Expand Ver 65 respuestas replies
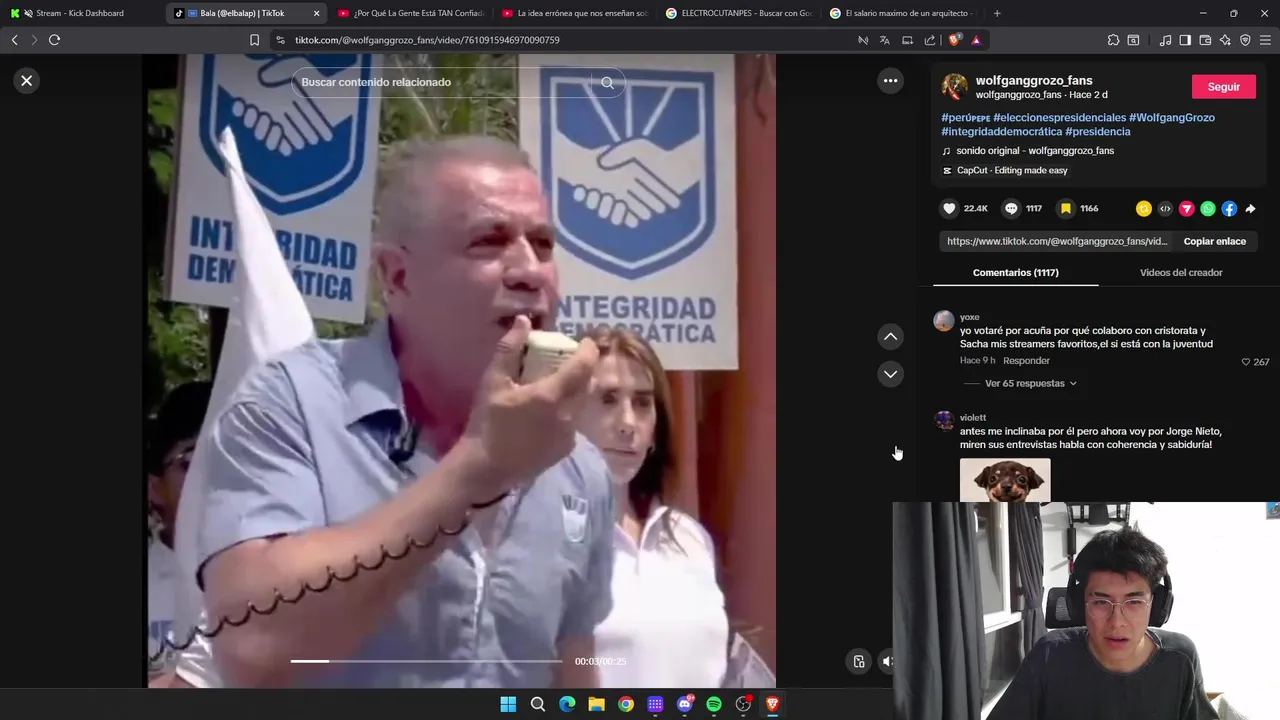Viewport: 1280px width, 720px height. (x=1030, y=383)
